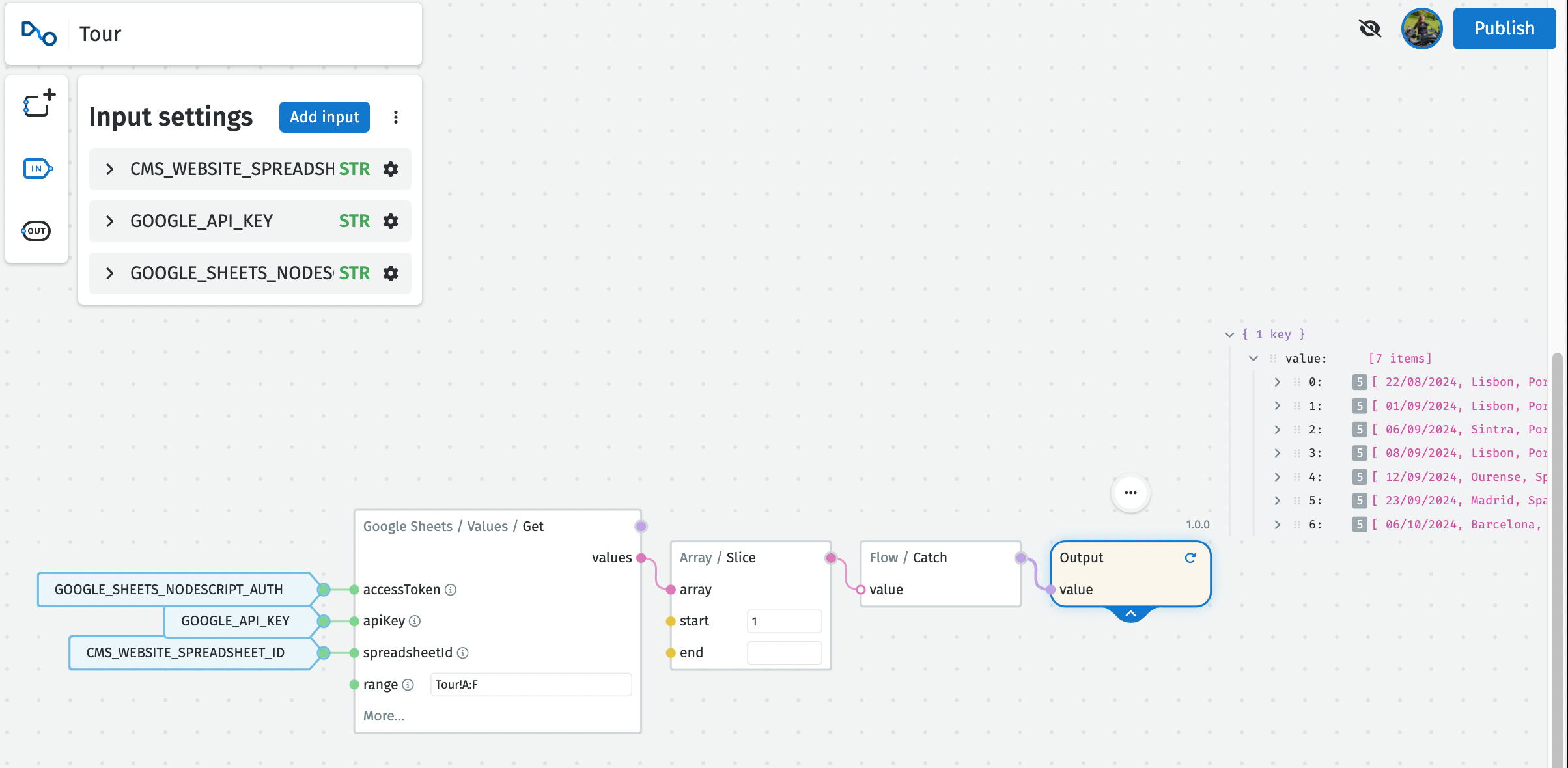Click the range field containing Tour!A:F
The image size is (1568, 768).
pyautogui.click(x=531, y=685)
